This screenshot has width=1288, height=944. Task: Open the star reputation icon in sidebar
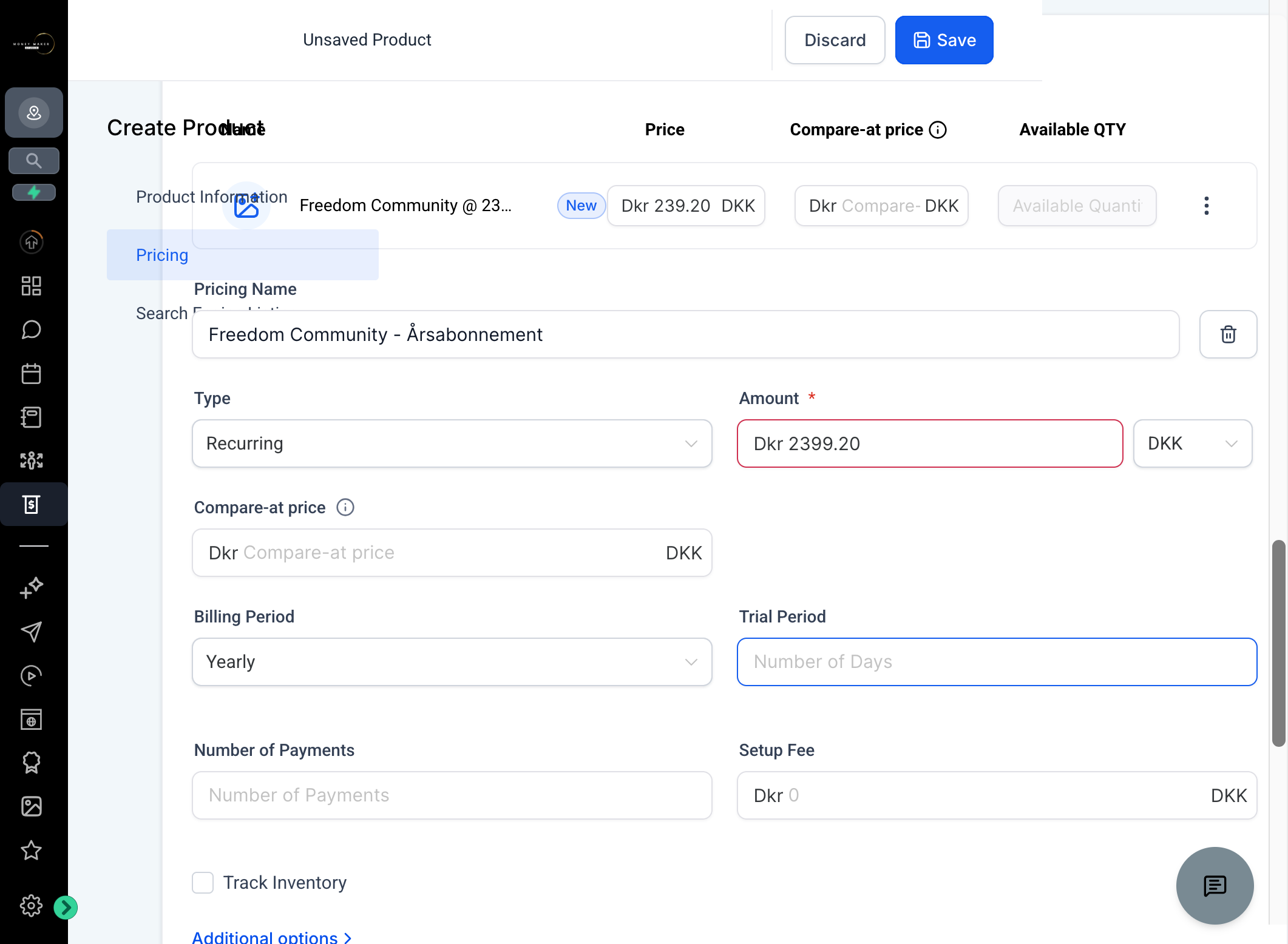click(x=32, y=850)
